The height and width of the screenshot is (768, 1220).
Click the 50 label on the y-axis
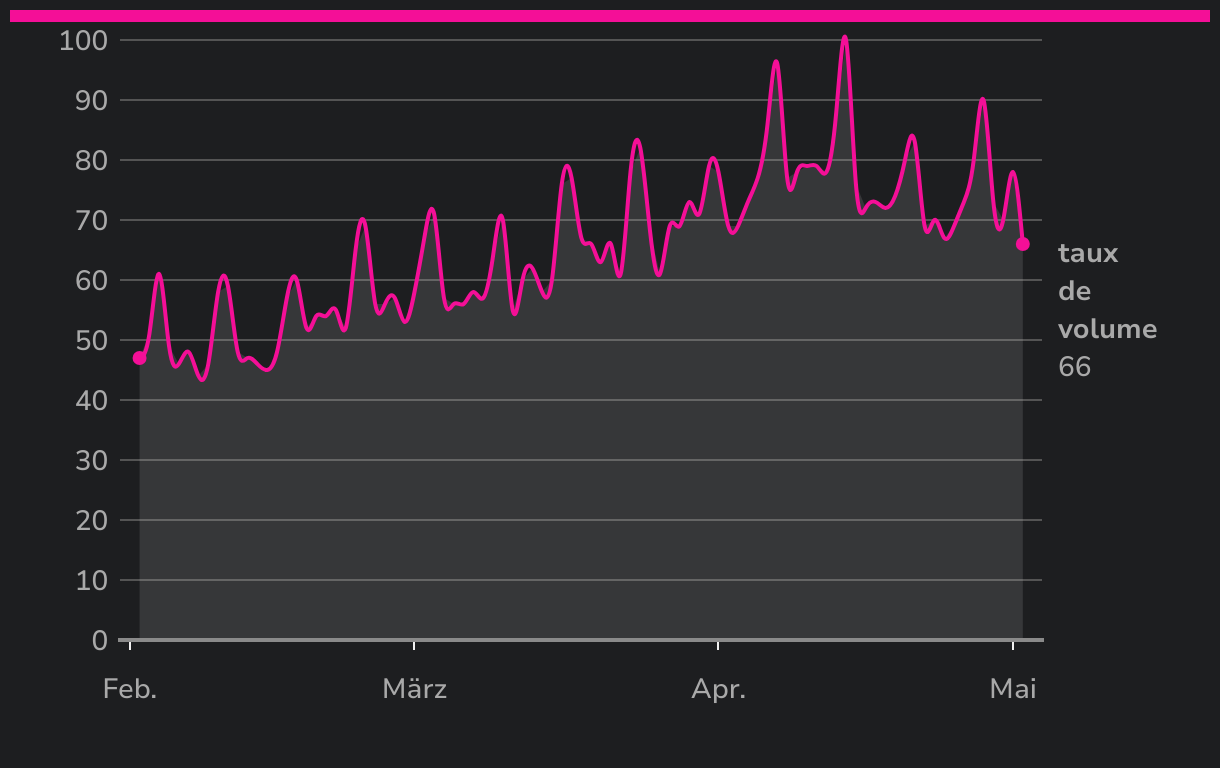(x=89, y=341)
